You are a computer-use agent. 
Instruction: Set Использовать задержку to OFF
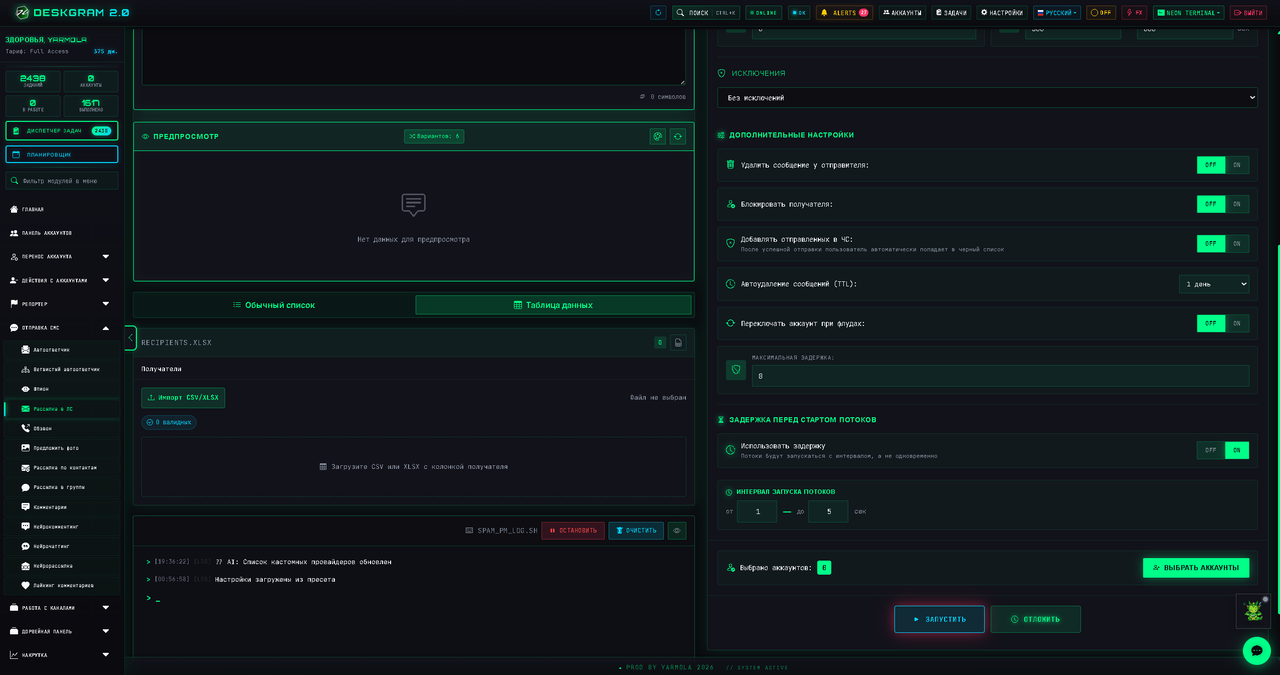coord(1211,450)
